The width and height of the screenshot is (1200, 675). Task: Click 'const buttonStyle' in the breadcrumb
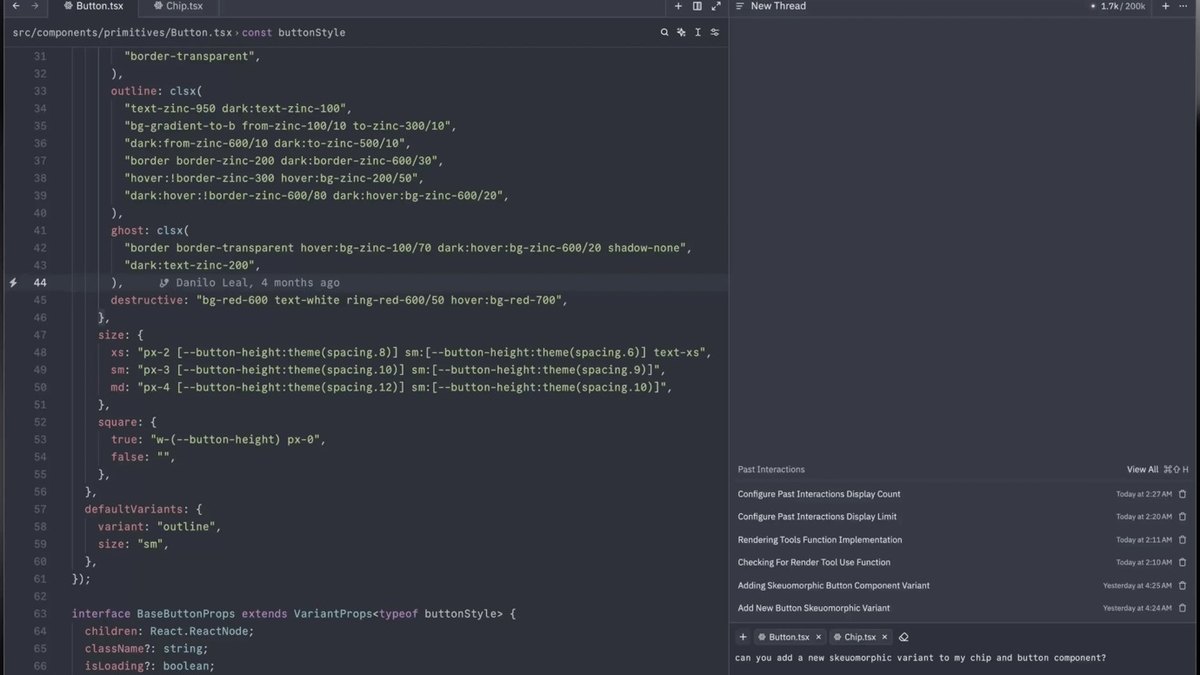click(294, 32)
